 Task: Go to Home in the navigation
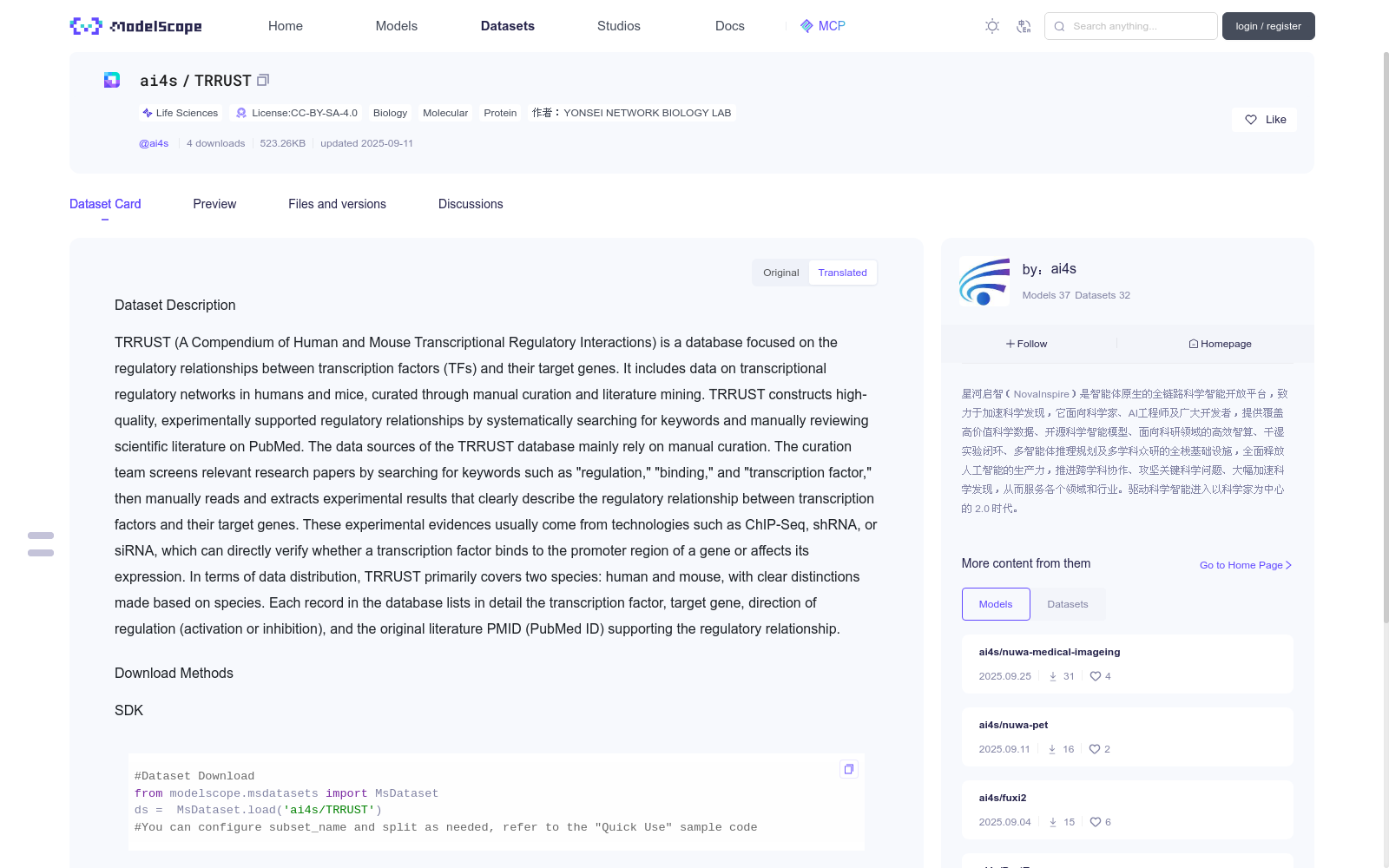[x=286, y=26]
